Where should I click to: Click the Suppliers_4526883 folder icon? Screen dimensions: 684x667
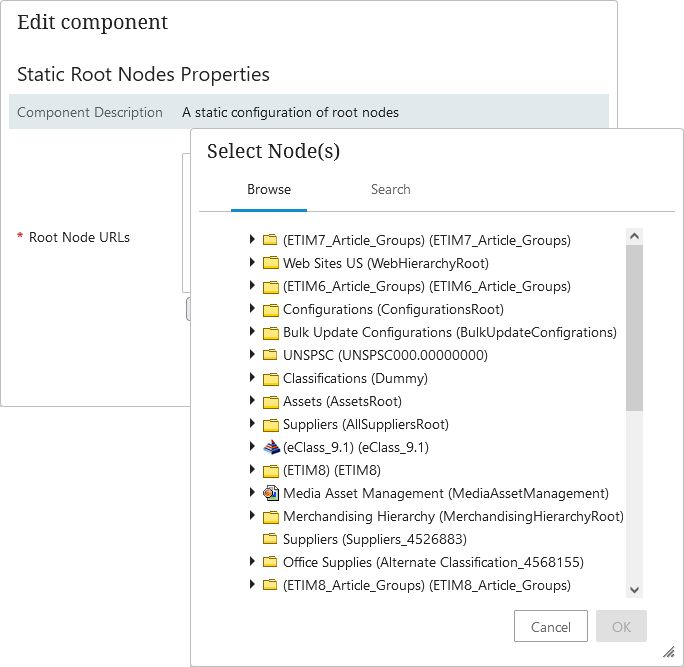tap(270, 539)
